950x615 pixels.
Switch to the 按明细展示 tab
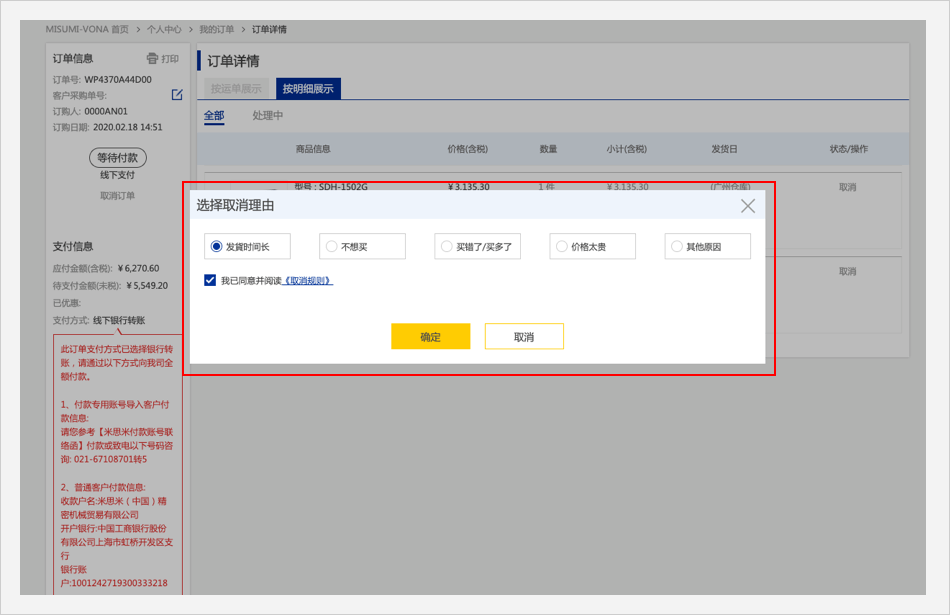(x=308, y=89)
